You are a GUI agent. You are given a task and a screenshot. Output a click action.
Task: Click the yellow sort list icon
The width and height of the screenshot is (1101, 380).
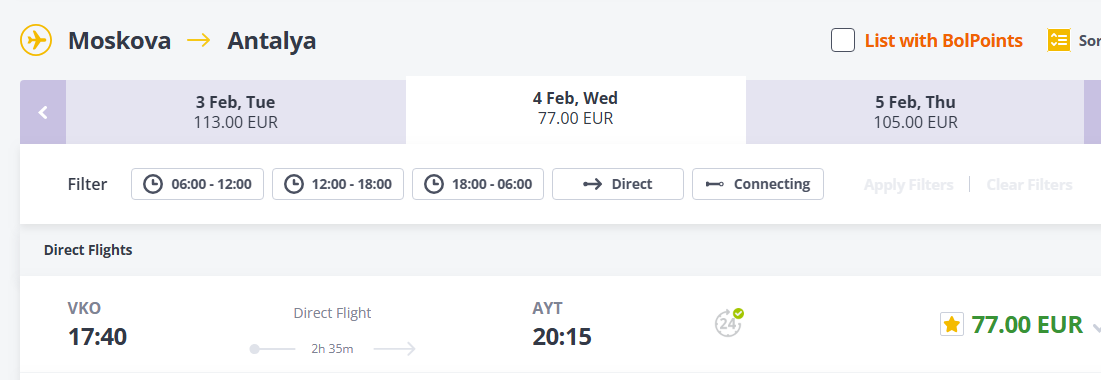point(1058,40)
